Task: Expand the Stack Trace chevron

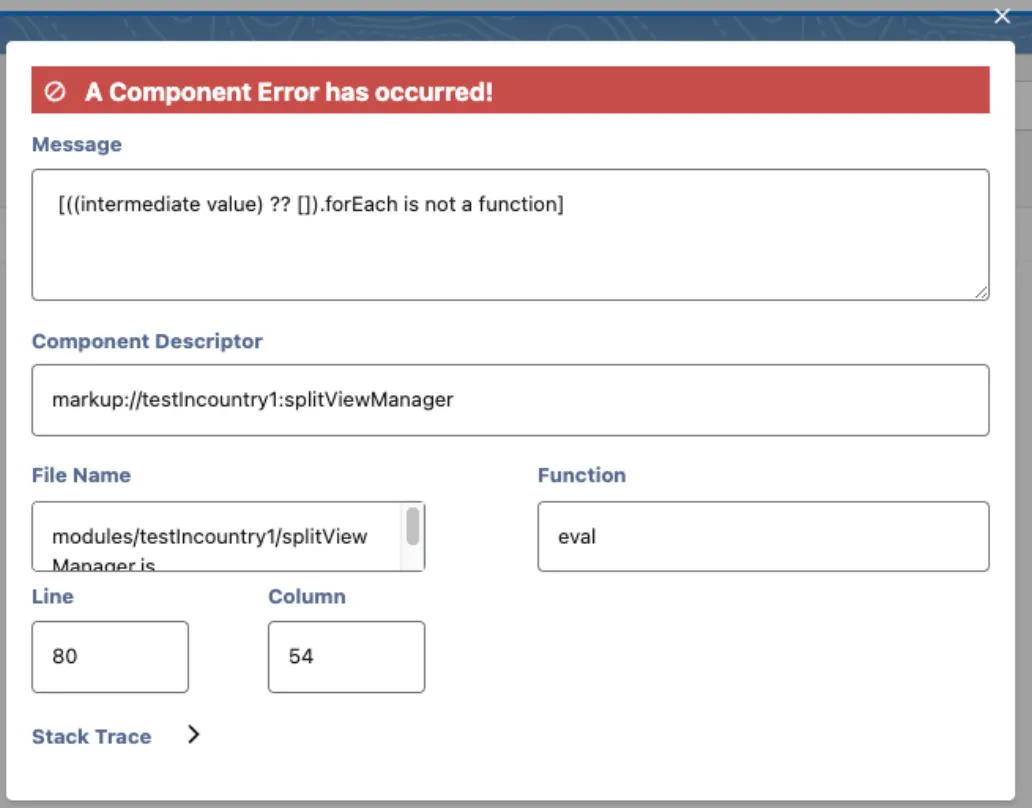Action: (193, 735)
